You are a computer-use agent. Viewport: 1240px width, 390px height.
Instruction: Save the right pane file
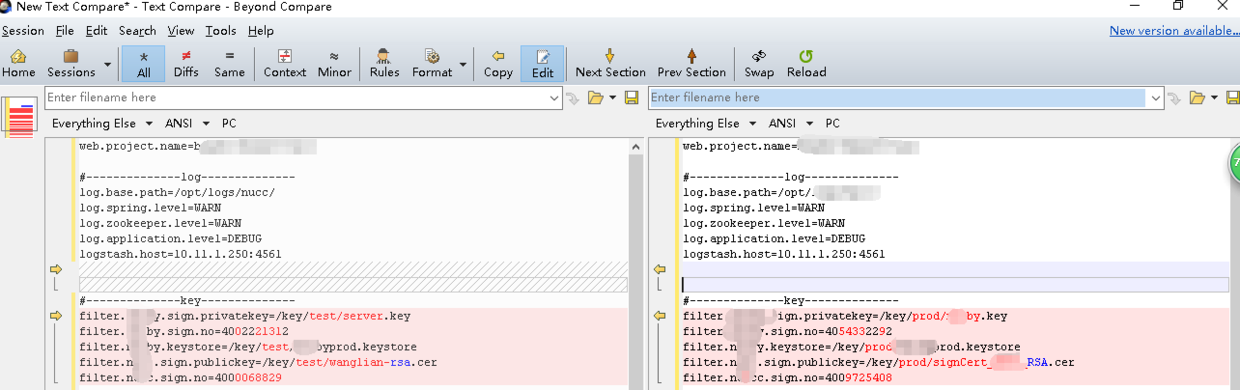pyautogui.click(x=1232, y=98)
